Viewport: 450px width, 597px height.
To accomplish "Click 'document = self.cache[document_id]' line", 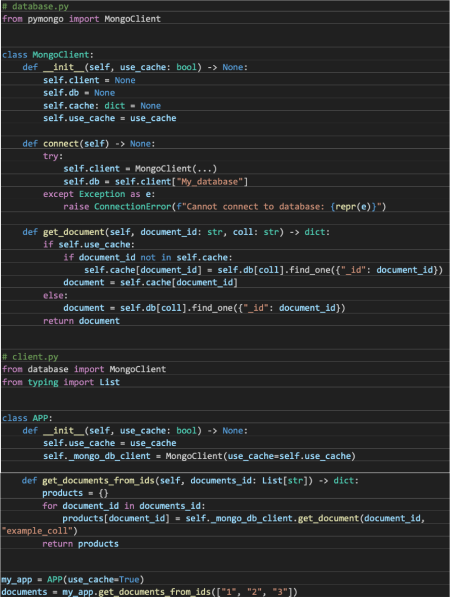I will pyautogui.click(x=150, y=283).
